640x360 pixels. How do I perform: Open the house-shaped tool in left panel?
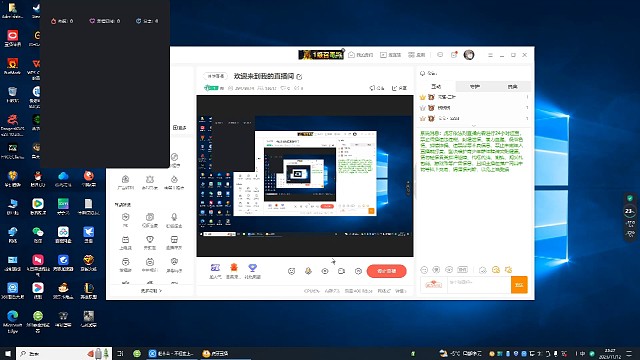[125, 182]
